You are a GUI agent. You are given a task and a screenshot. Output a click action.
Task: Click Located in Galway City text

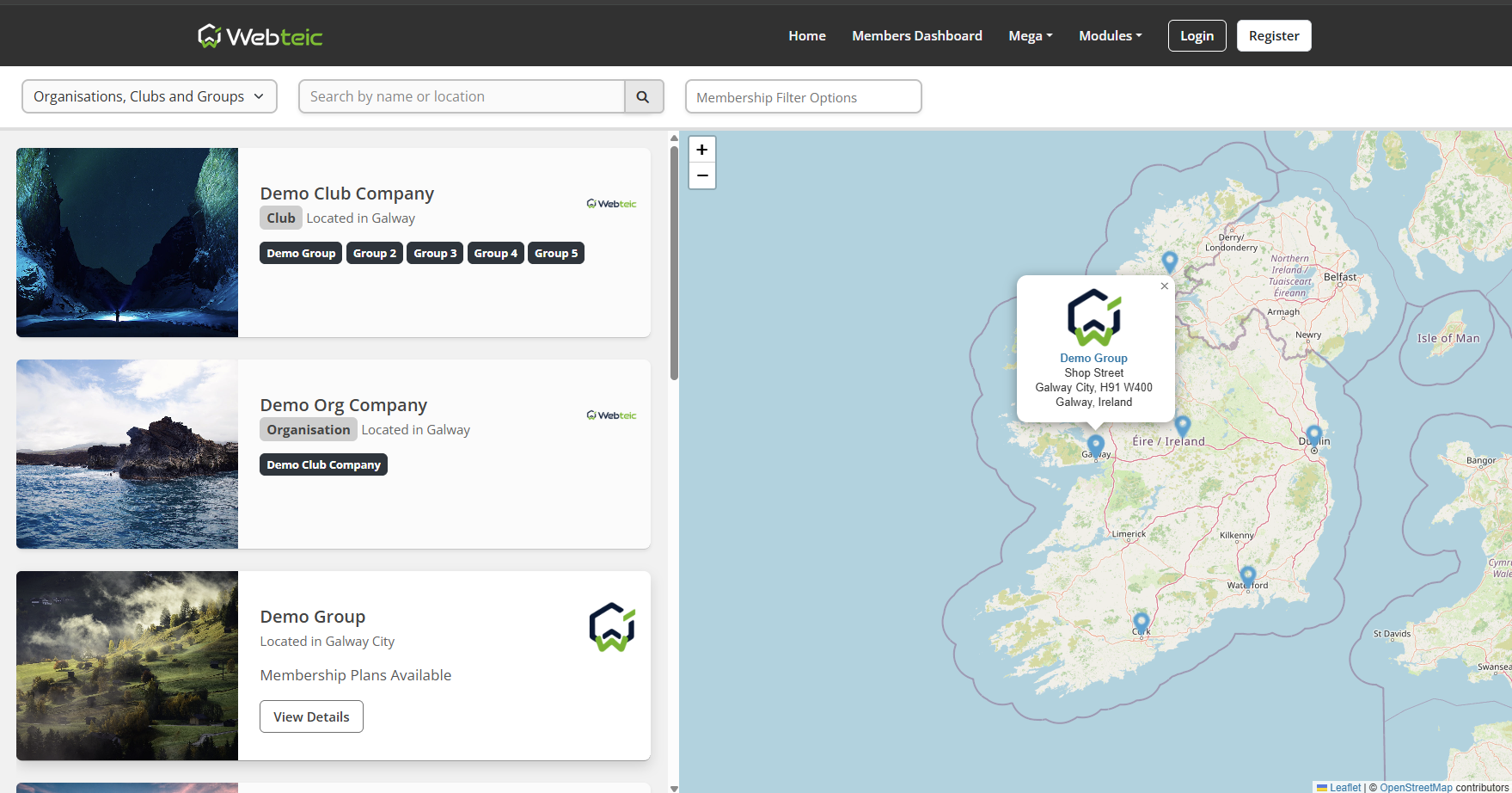click(x=327, y=642)
